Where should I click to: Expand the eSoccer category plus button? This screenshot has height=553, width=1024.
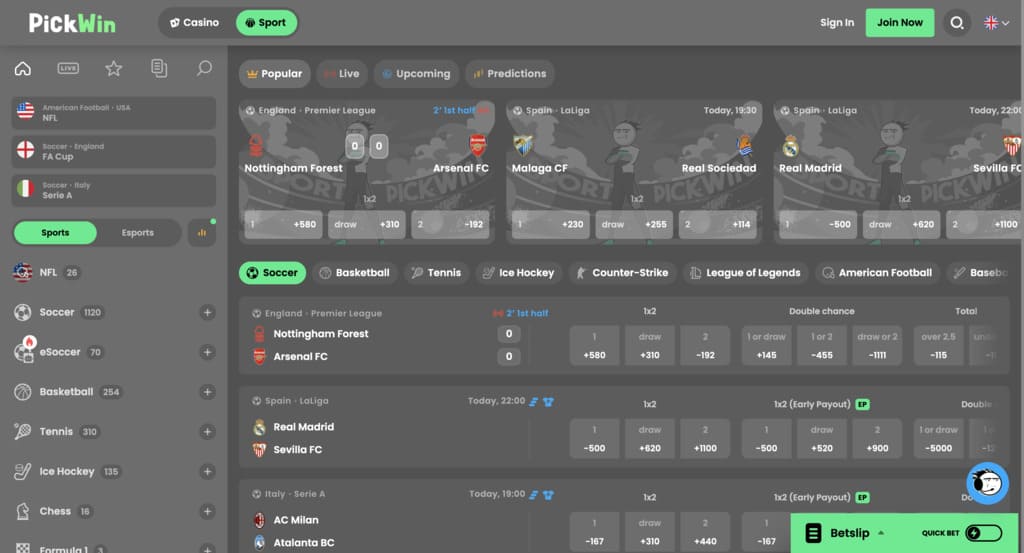[207, 352]
